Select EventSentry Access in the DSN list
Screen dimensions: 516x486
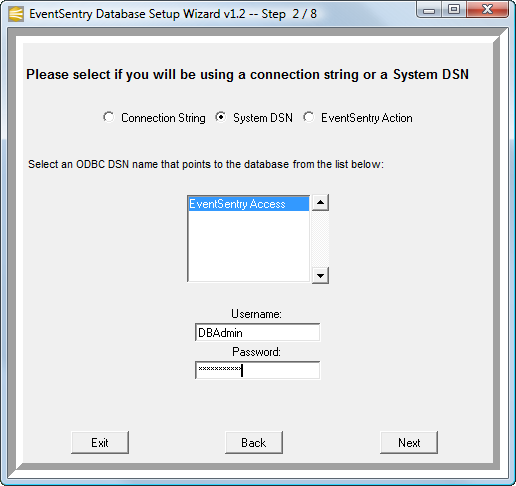click(249, 204)
